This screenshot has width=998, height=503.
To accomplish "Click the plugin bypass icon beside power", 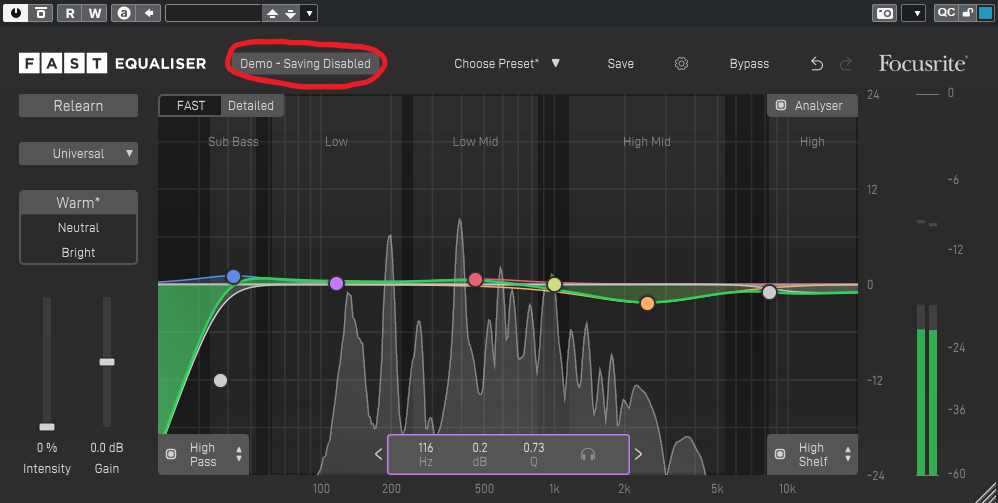I will (41, 13).
